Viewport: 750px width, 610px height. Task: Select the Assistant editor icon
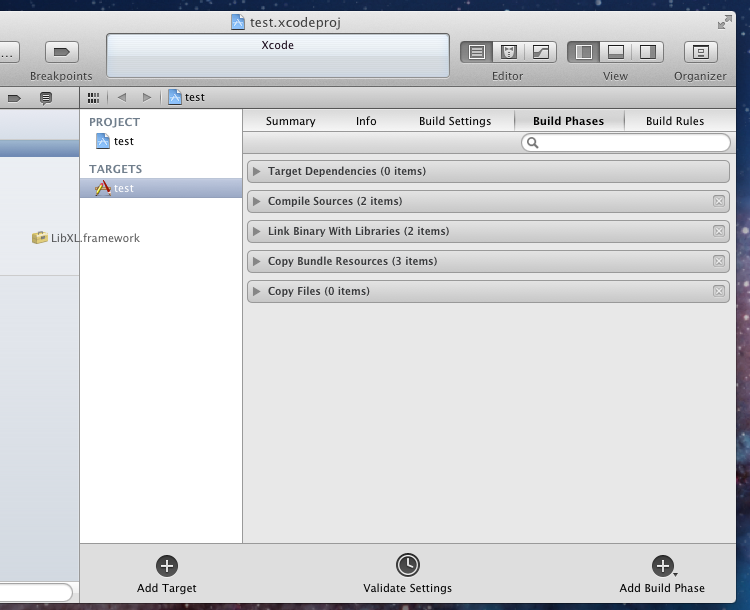(508, 52)
